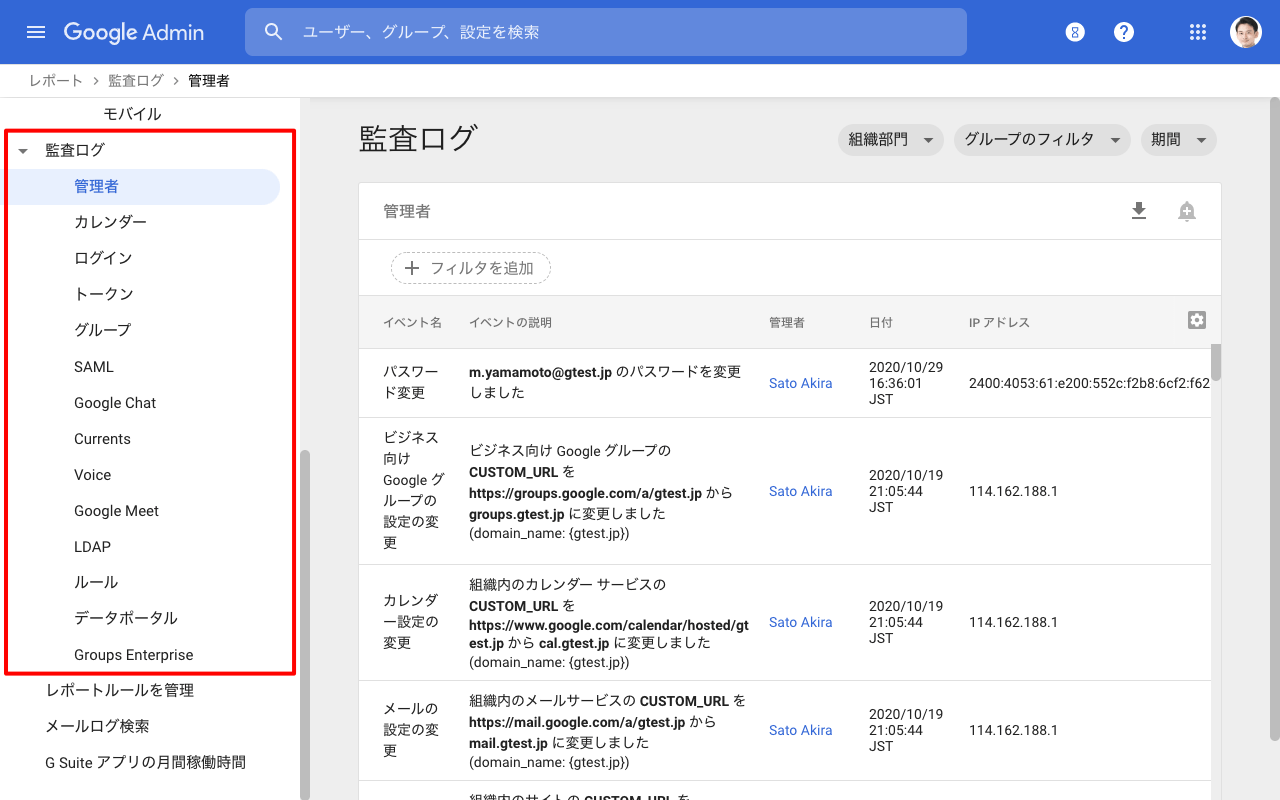This screenshot has height=800, width=1280.
Task: Open Sato Akira link in カレンダー設定 row
Action: coord(801,622)
